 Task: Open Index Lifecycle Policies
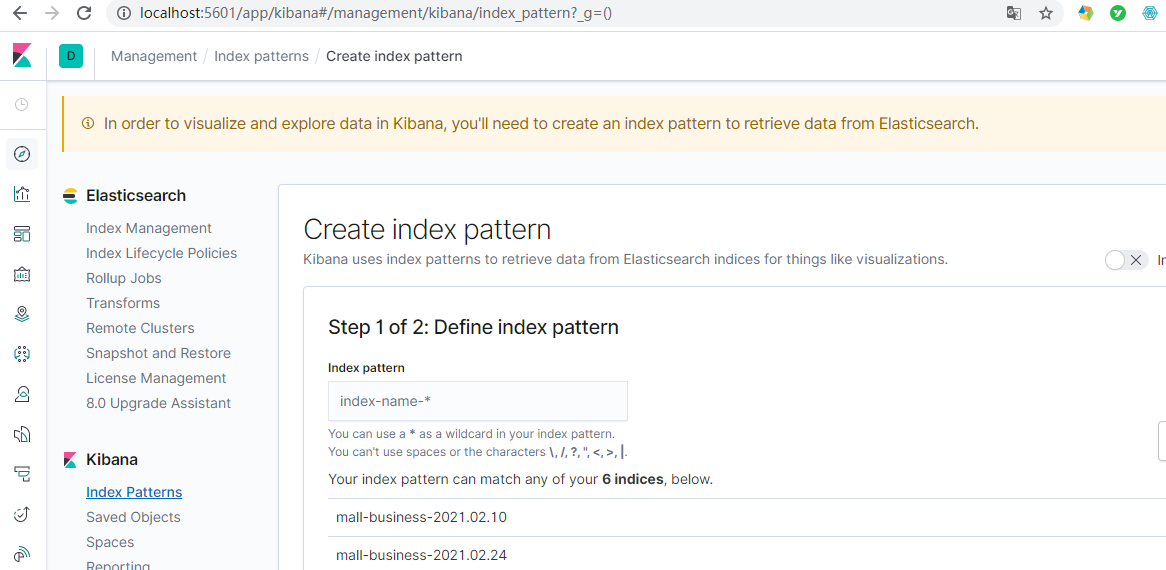(161, 253)
